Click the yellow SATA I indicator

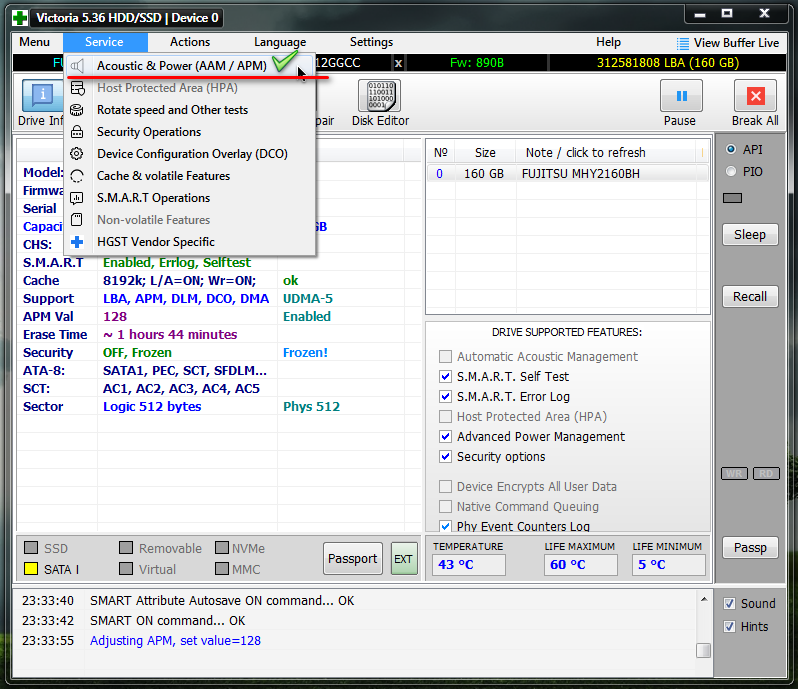pyautogui.click(x=31, y=568)
